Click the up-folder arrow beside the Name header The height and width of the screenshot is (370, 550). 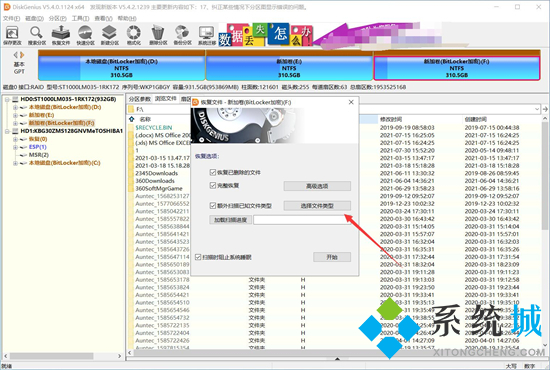[x=132, y=119]
